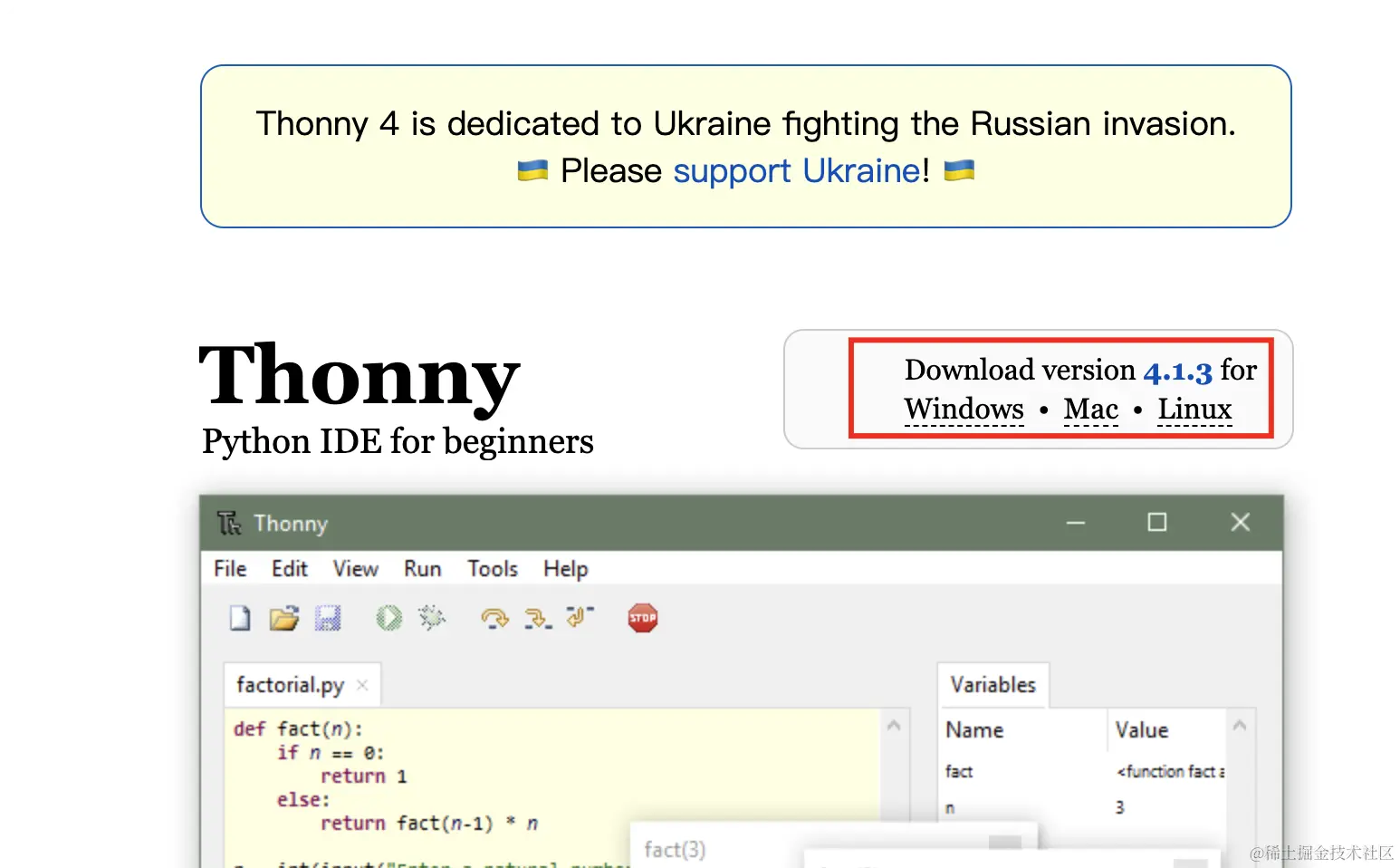1400x868 pixels.
Task: Maximize the Thonny window
Action: 1157,523
